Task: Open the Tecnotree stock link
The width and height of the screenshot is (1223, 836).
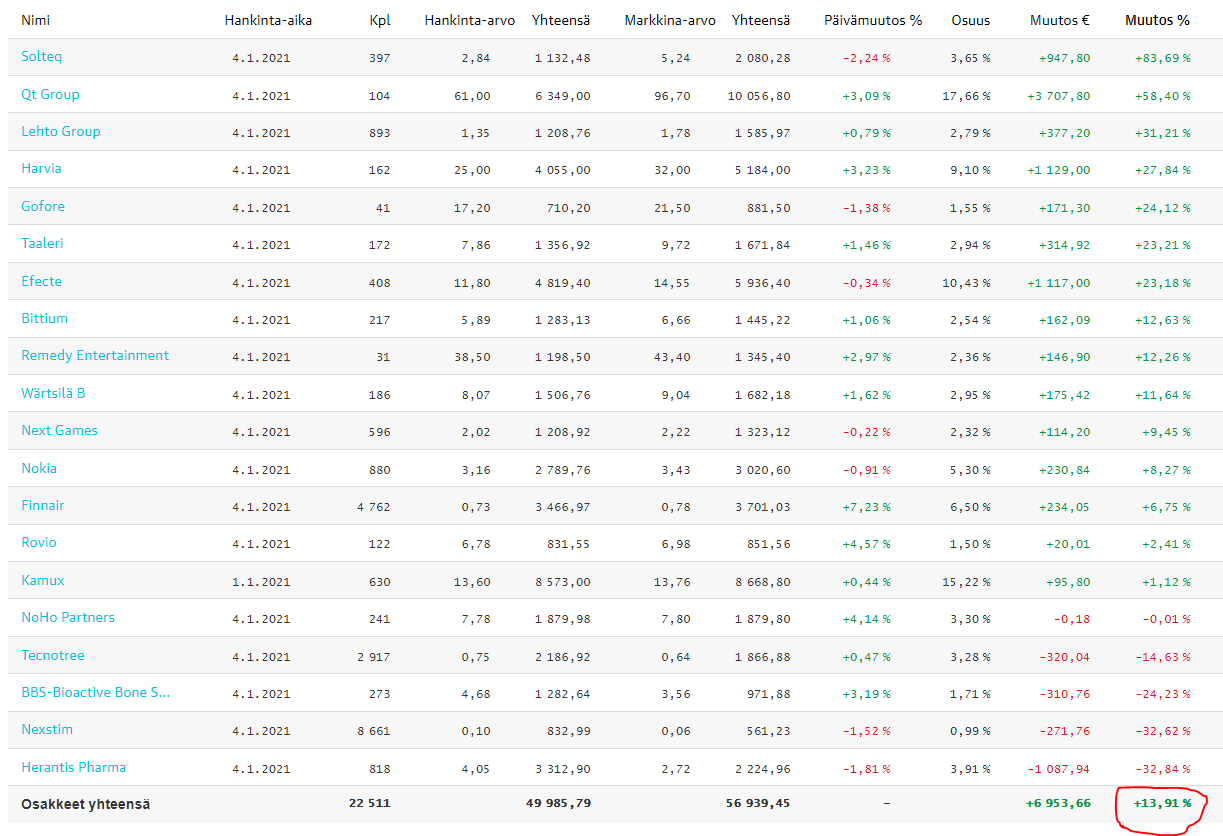Action: click(53, 655)
